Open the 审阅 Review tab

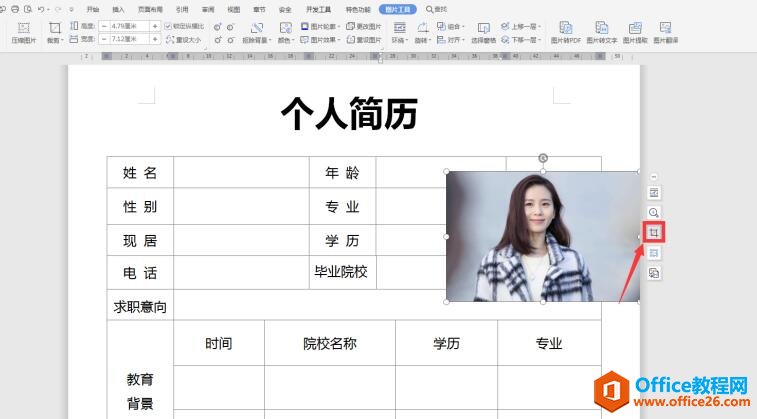(x=208, y=9)
